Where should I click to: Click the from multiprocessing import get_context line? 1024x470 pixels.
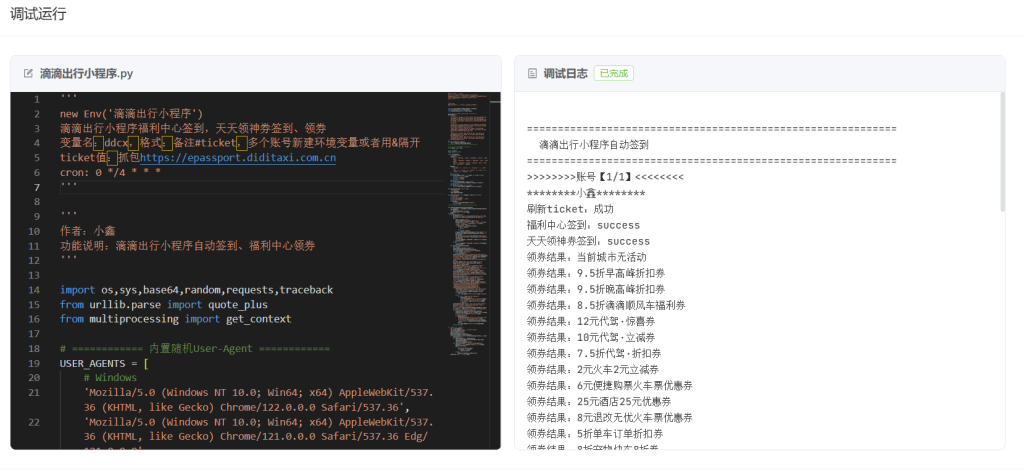coord(175,319)
